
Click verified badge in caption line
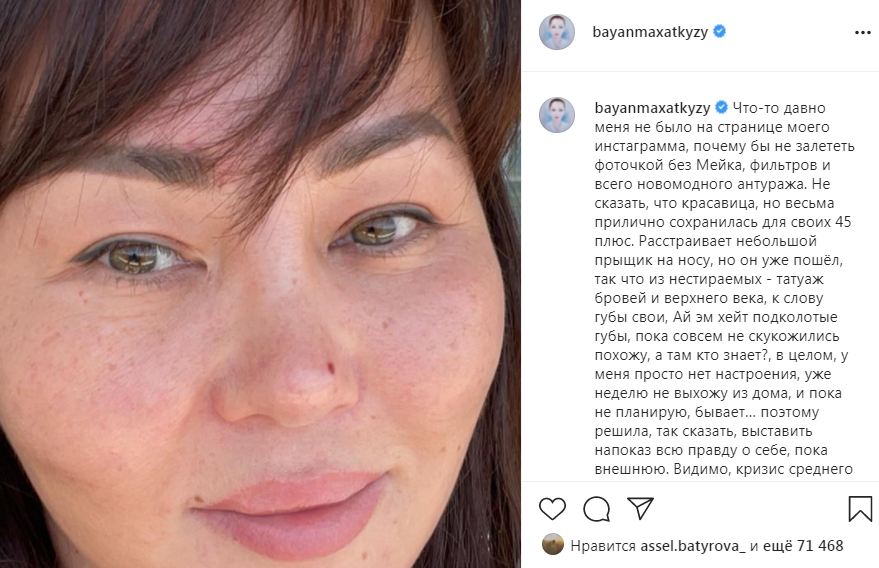[721, 107]
